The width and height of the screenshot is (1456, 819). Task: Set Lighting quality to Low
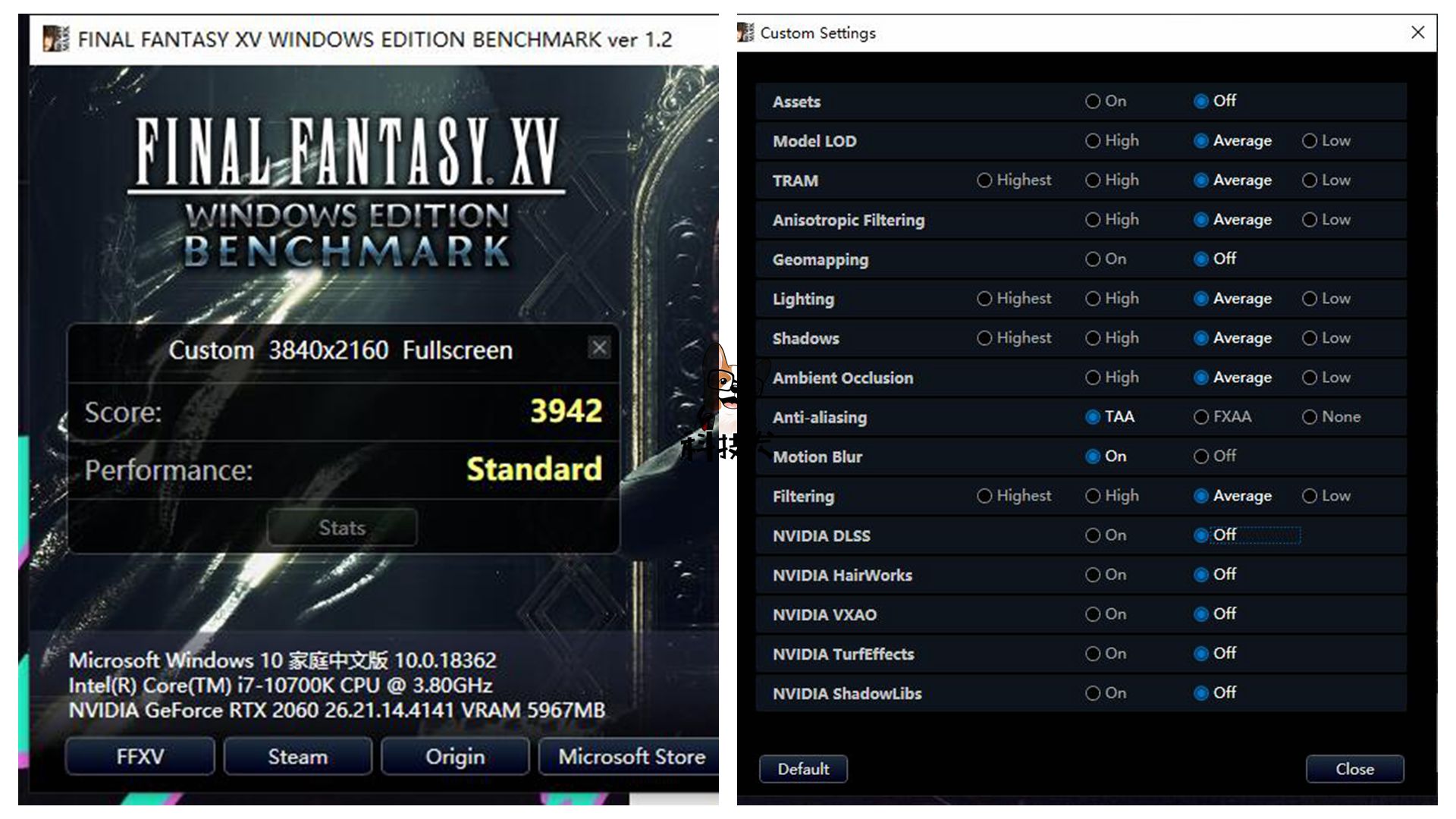point(1310,299)
